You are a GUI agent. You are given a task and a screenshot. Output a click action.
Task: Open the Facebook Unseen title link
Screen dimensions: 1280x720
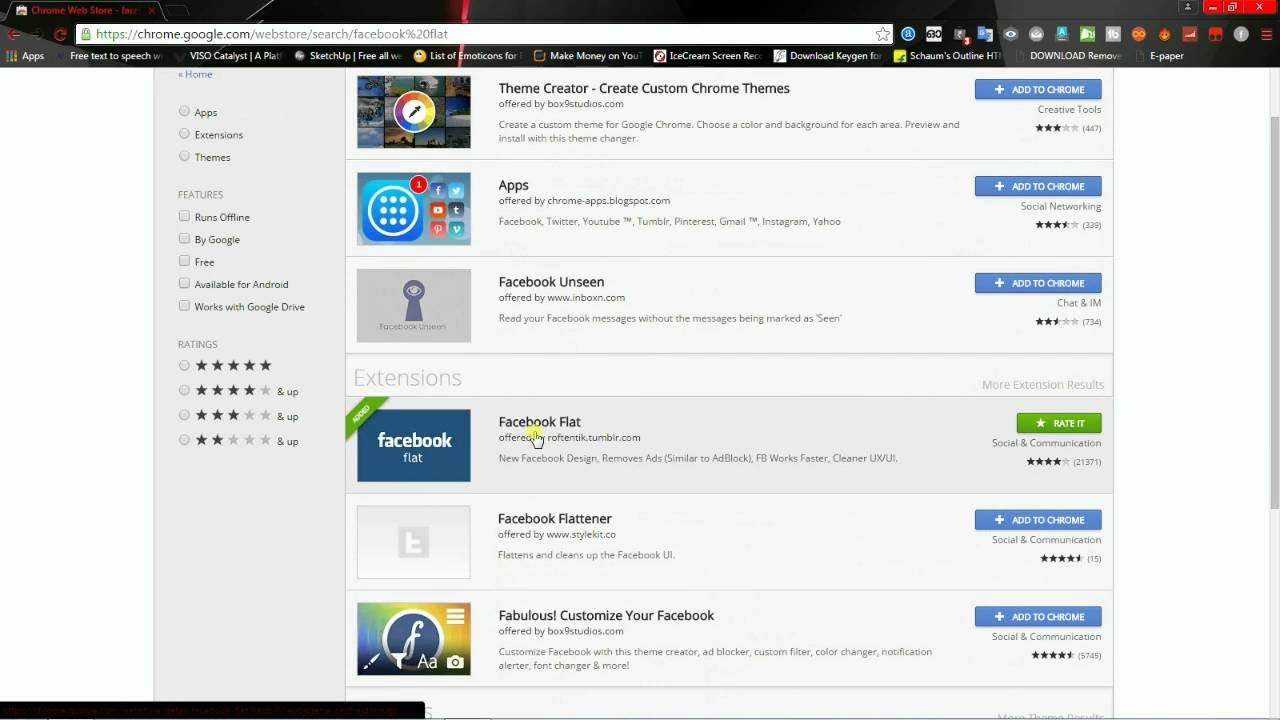[551, 282]
